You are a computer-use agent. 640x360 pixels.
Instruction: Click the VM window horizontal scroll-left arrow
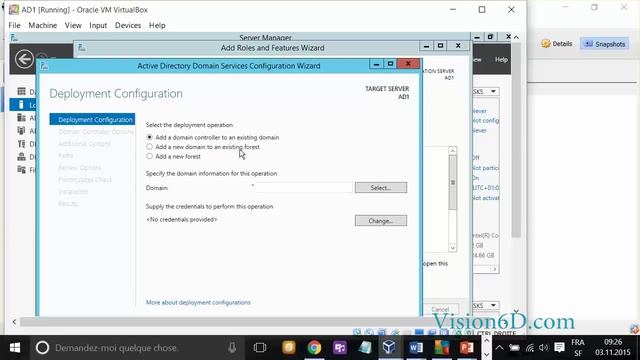pos(14,322)
